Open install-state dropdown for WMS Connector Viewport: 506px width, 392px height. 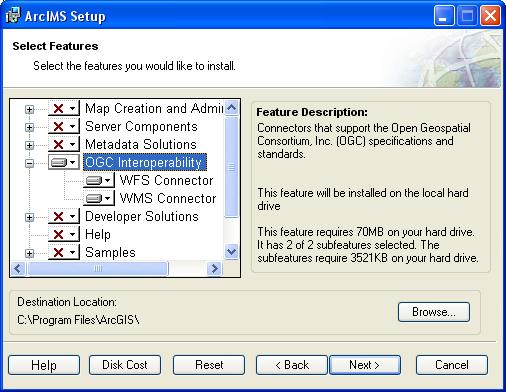tap(99, 198)
